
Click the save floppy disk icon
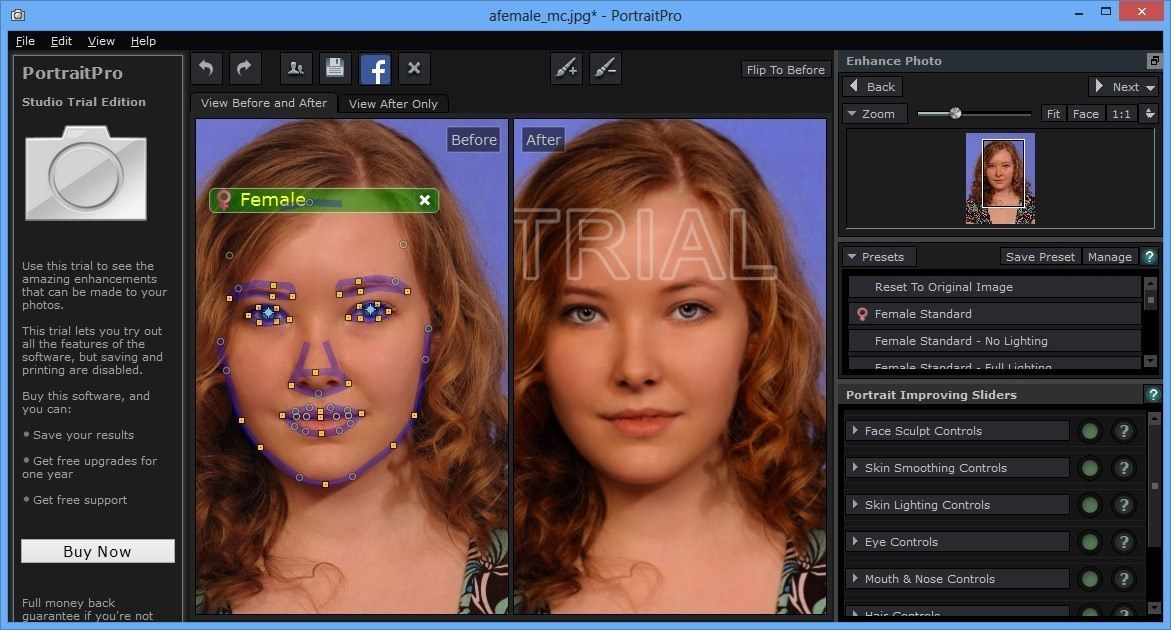tap(335, 68)
